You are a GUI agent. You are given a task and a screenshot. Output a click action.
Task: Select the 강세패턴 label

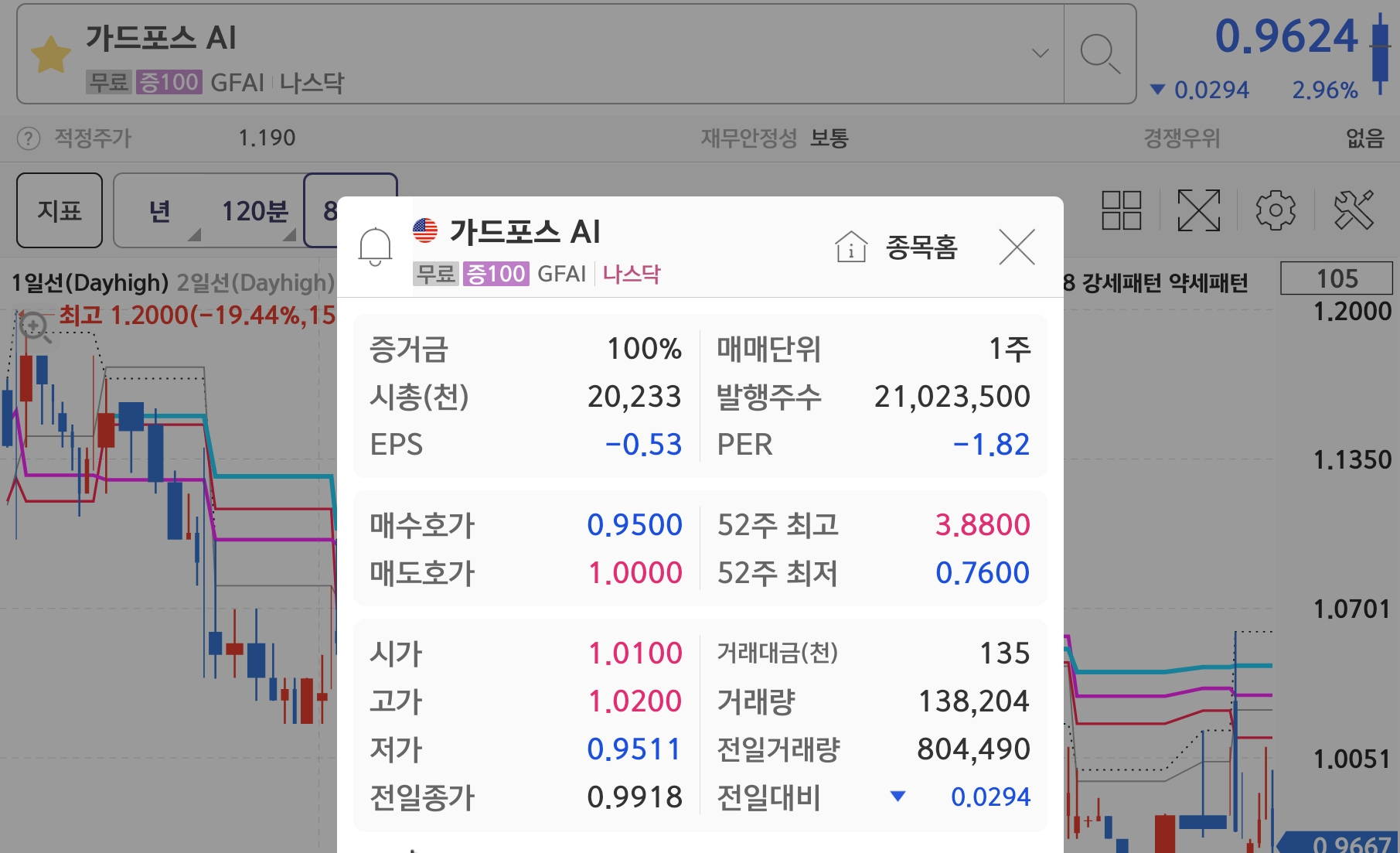point(1122,283)
